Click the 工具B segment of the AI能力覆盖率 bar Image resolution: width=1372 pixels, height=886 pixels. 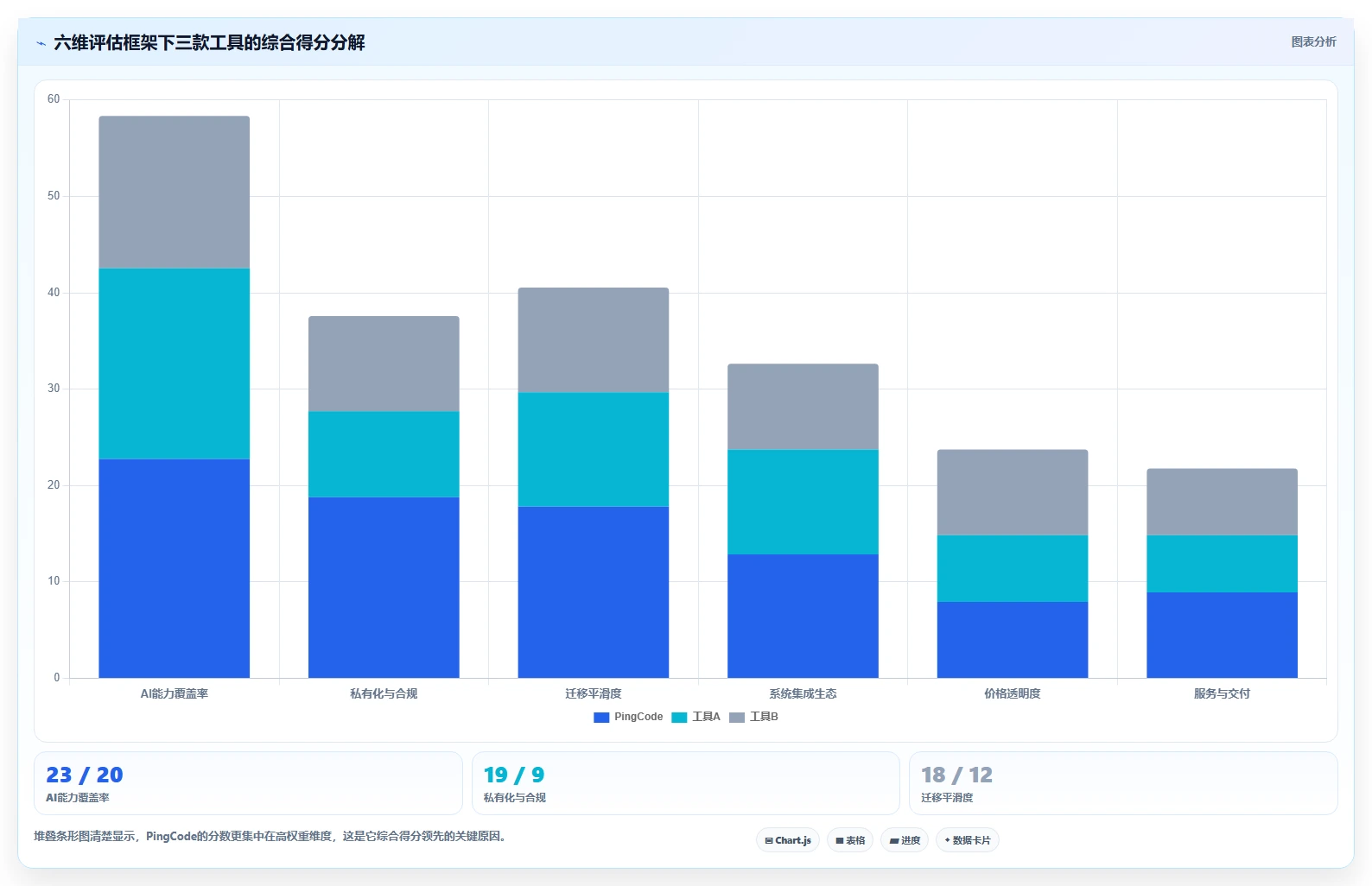click(175, 193)
